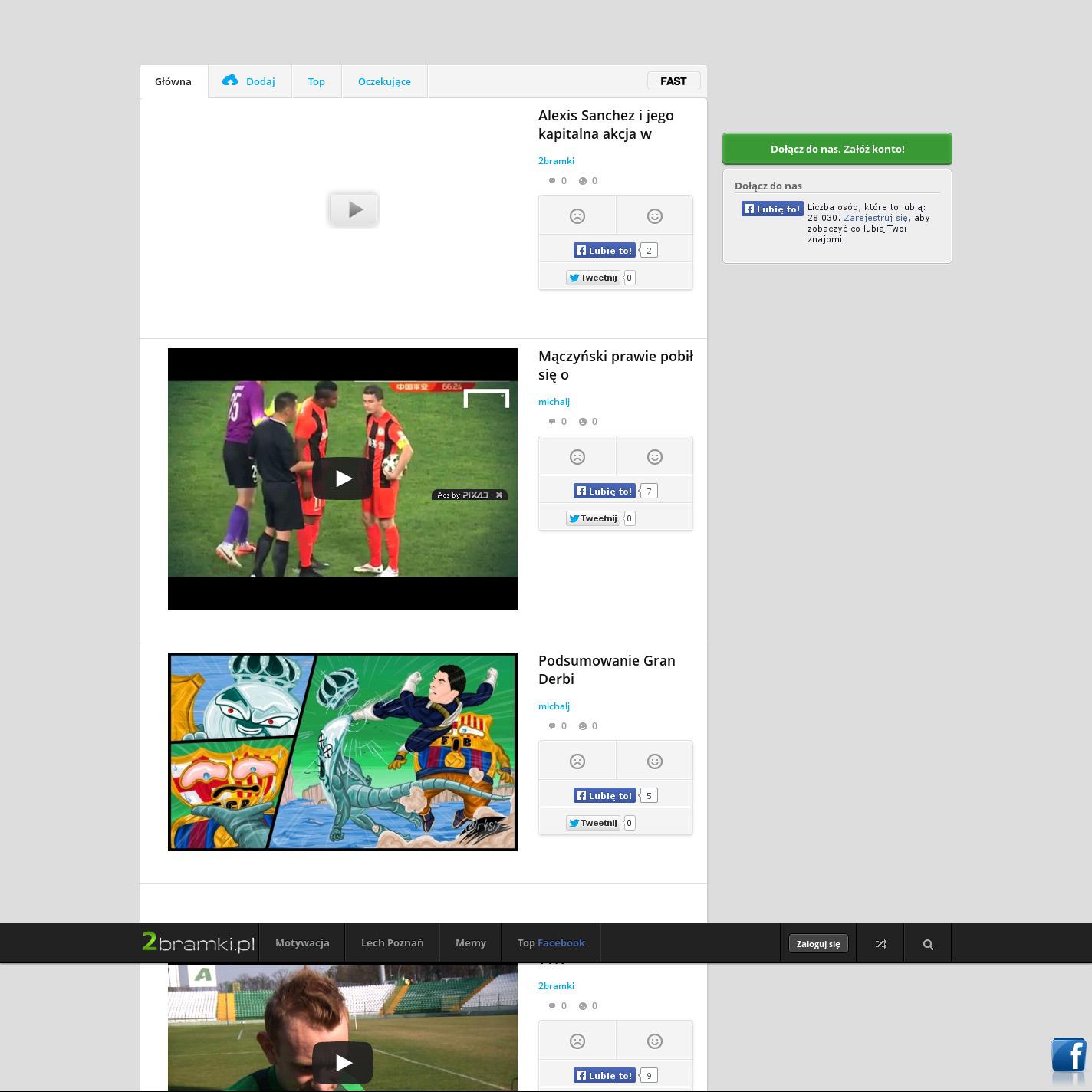This screenshot has width=1092, height=1092.
Task: Click Dodaj upload tab
Action: [249, 81]
